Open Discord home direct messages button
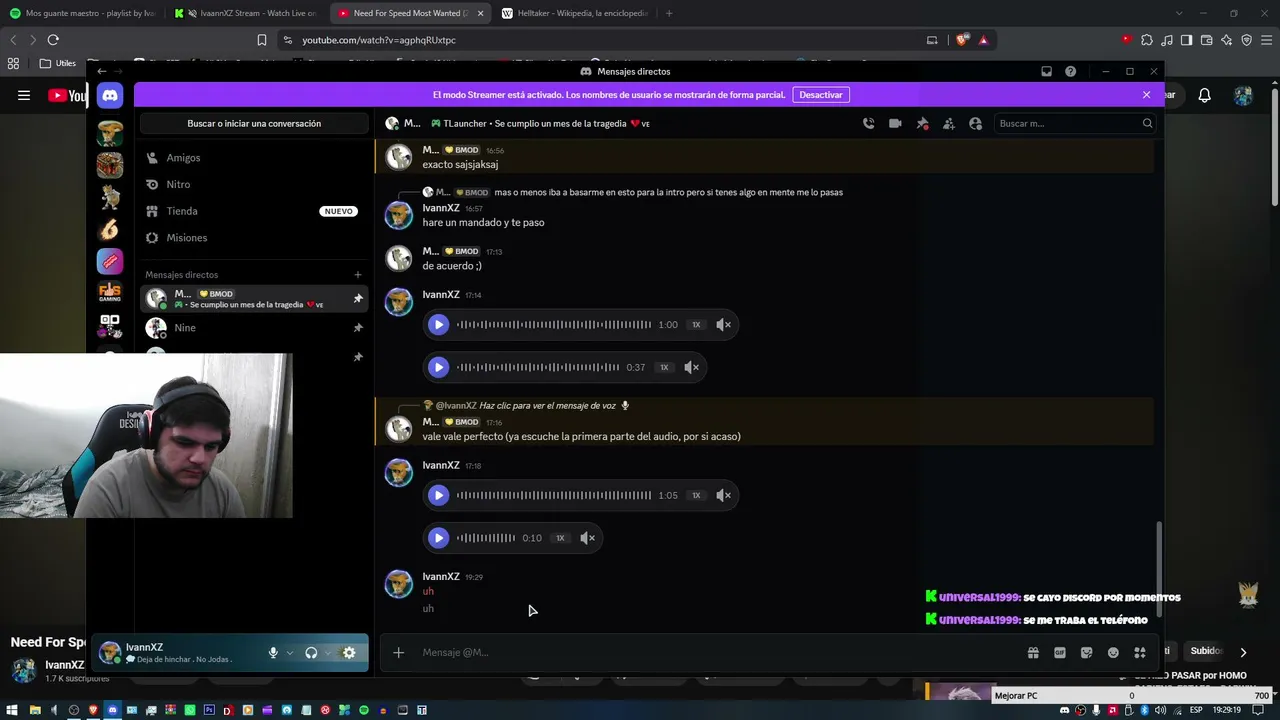 [110, 95]
